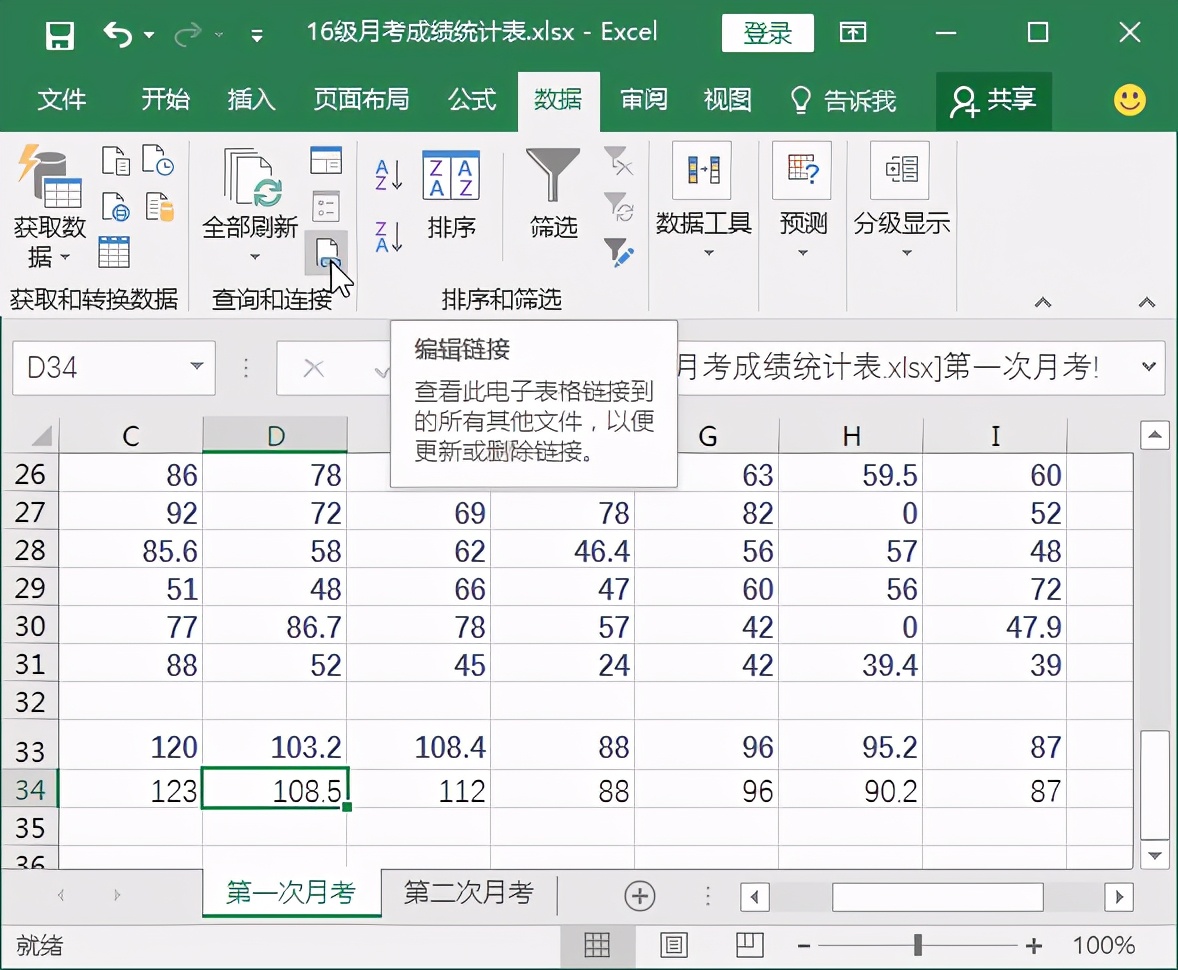Select the Sort A to Z icon
Viewport: 1178px width, 970px height.
click(x=388, y=175)
